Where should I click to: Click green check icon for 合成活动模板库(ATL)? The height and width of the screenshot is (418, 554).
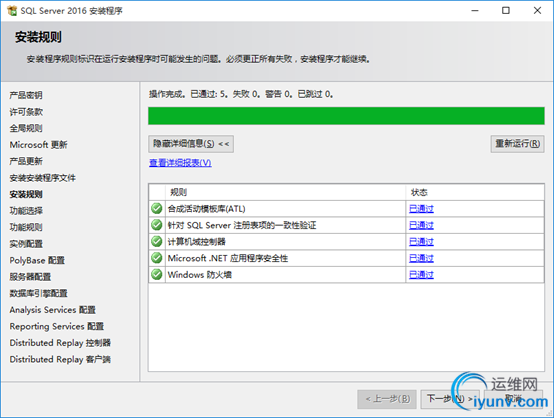pyautogui.click(x=157, y=208)
